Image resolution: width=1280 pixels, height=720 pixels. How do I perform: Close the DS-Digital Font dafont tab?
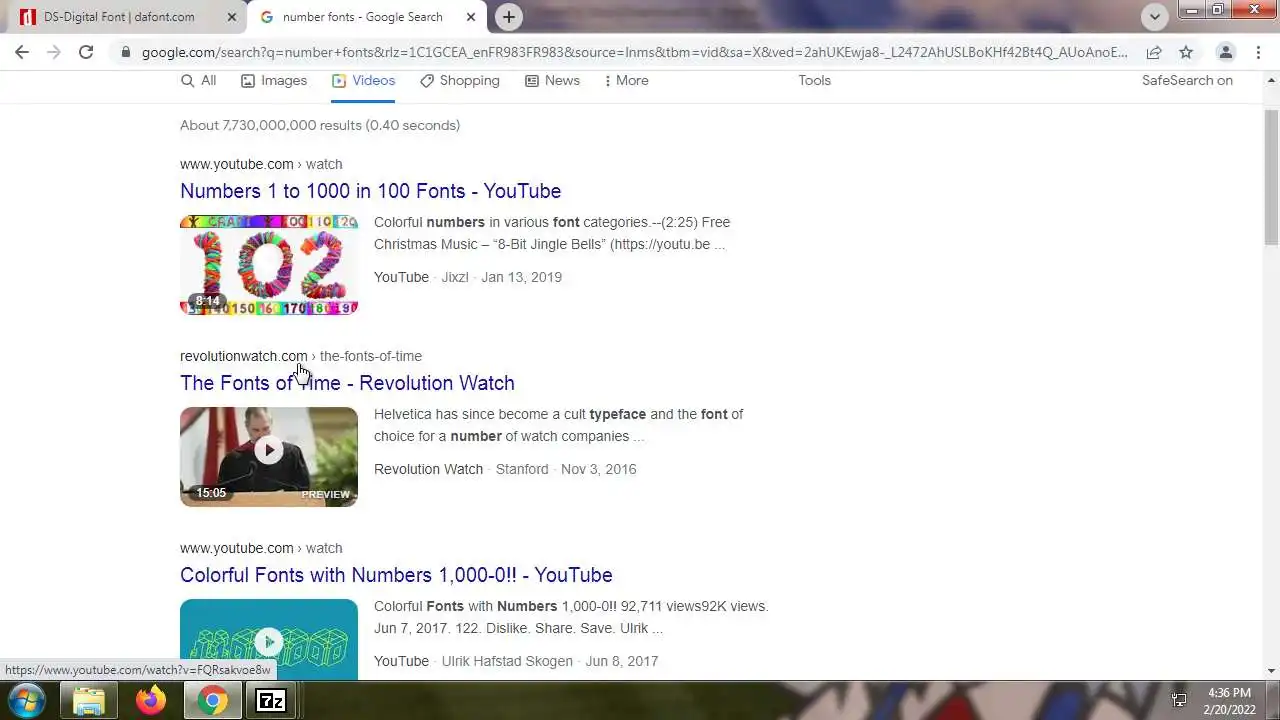click(x=232, y=17)
